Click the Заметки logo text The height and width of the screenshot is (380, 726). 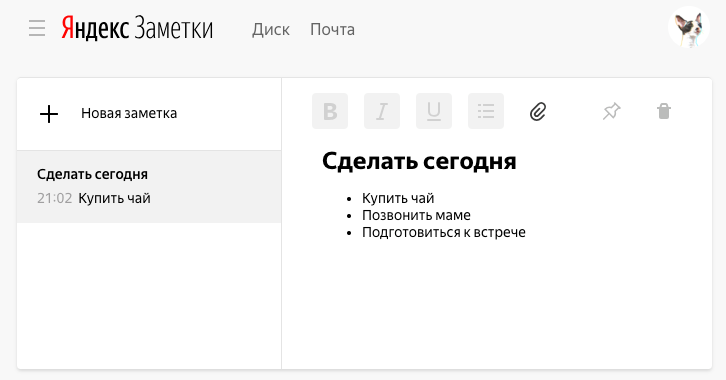tap(174, 28)
